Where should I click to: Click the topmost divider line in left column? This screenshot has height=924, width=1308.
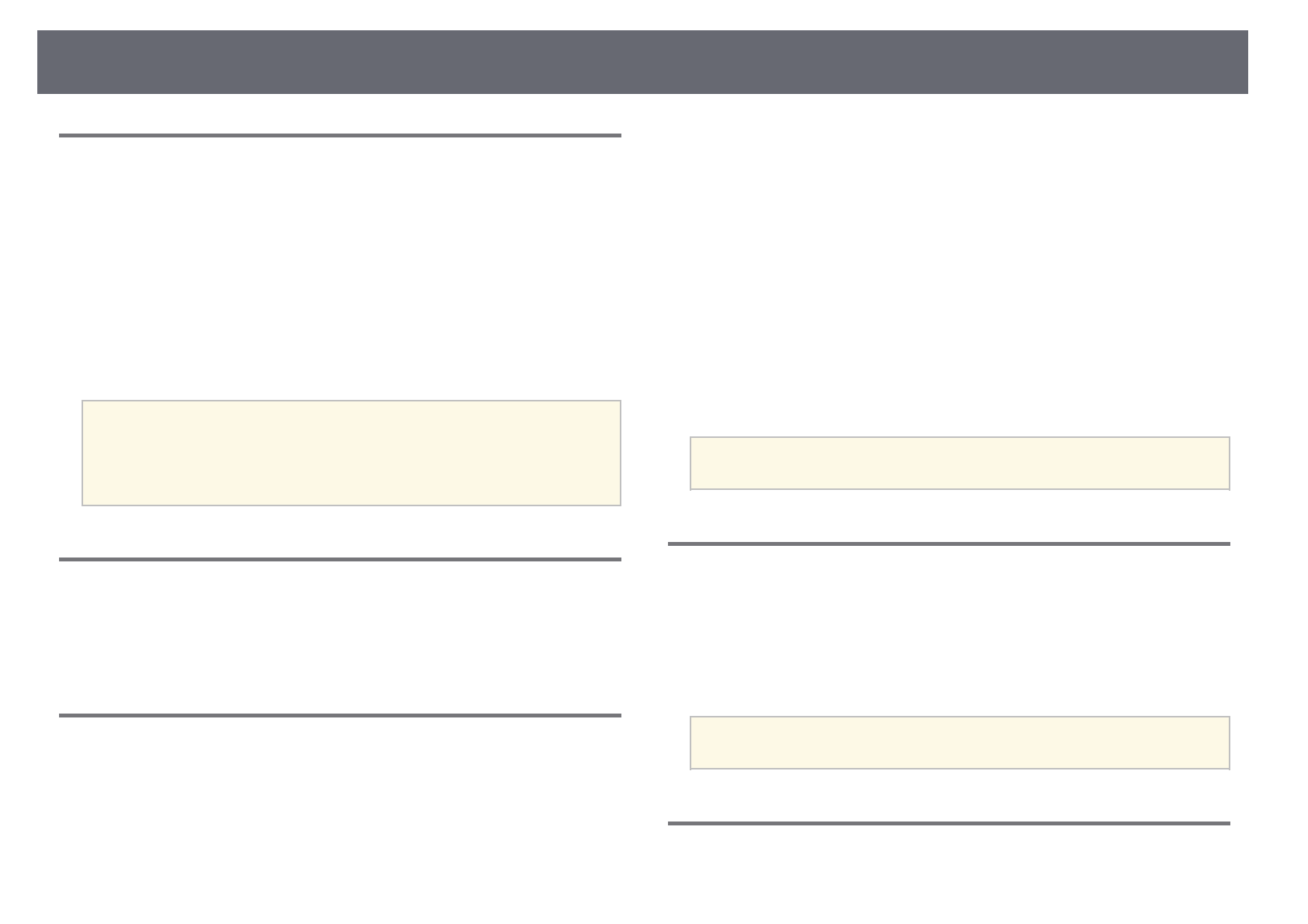click(x=339, y=136)
